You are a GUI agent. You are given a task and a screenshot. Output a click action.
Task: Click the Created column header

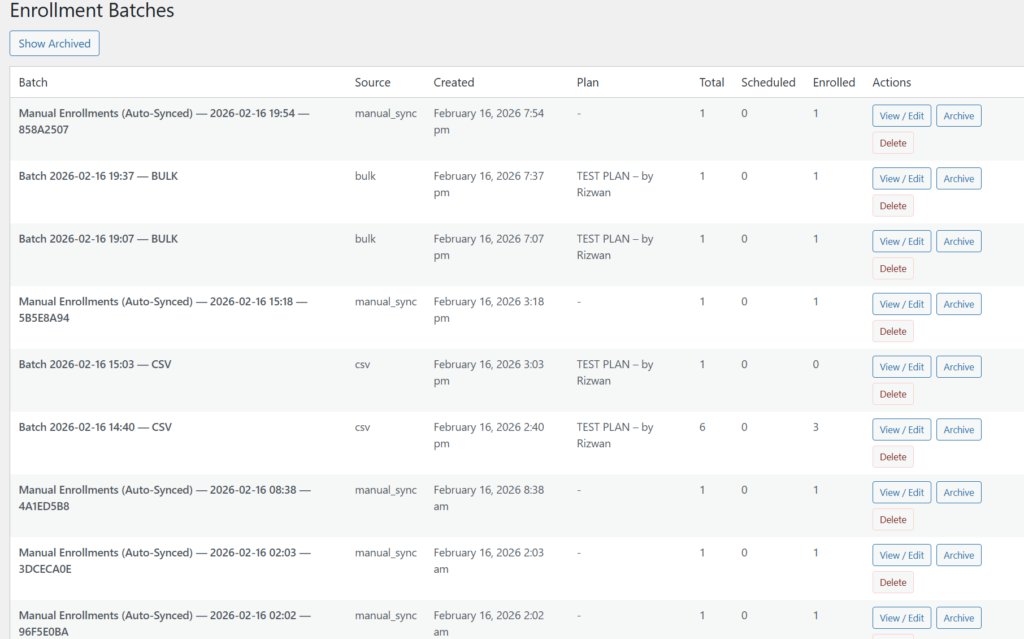(453, 82)
